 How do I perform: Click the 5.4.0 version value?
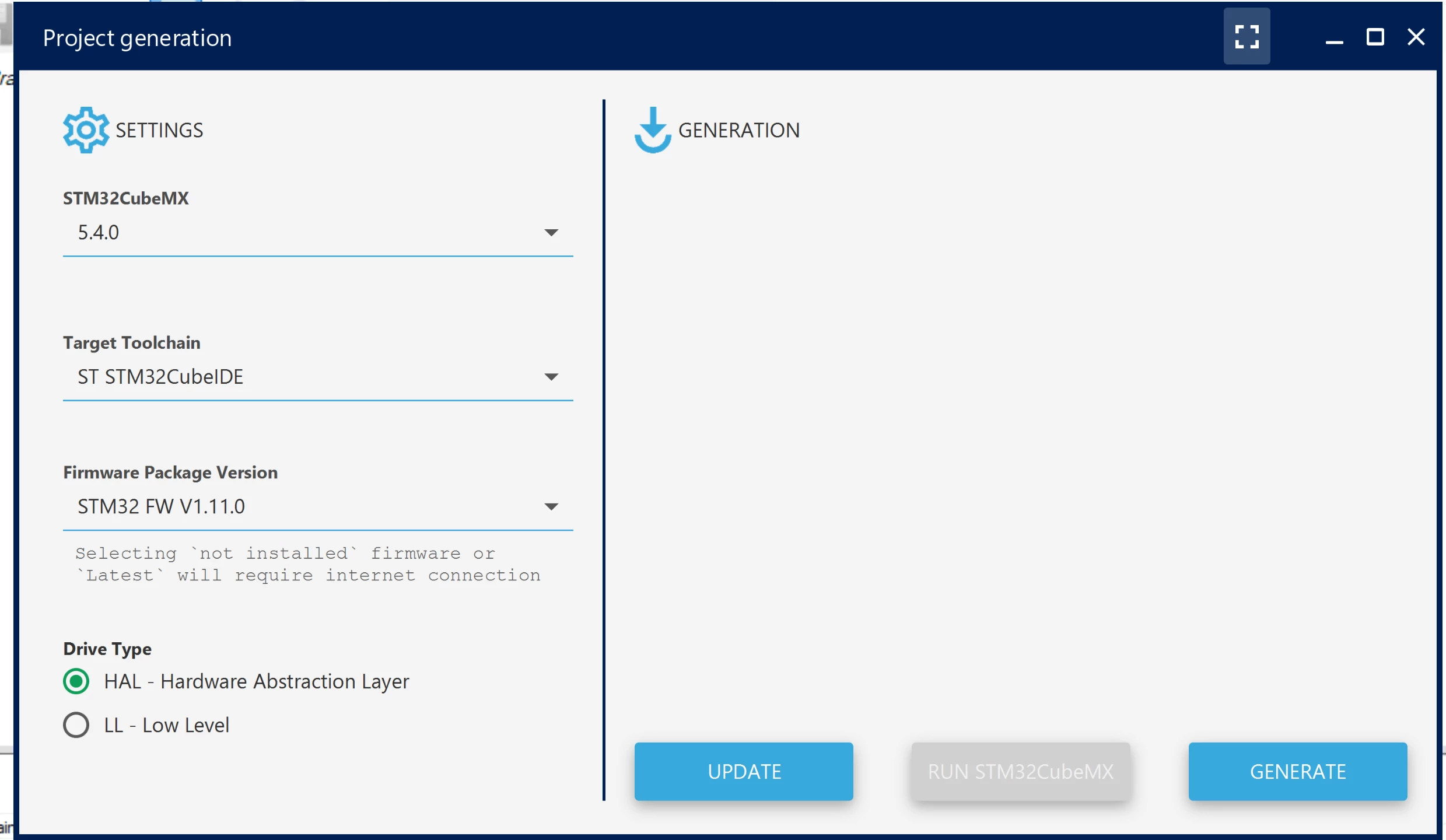[99, 233]
